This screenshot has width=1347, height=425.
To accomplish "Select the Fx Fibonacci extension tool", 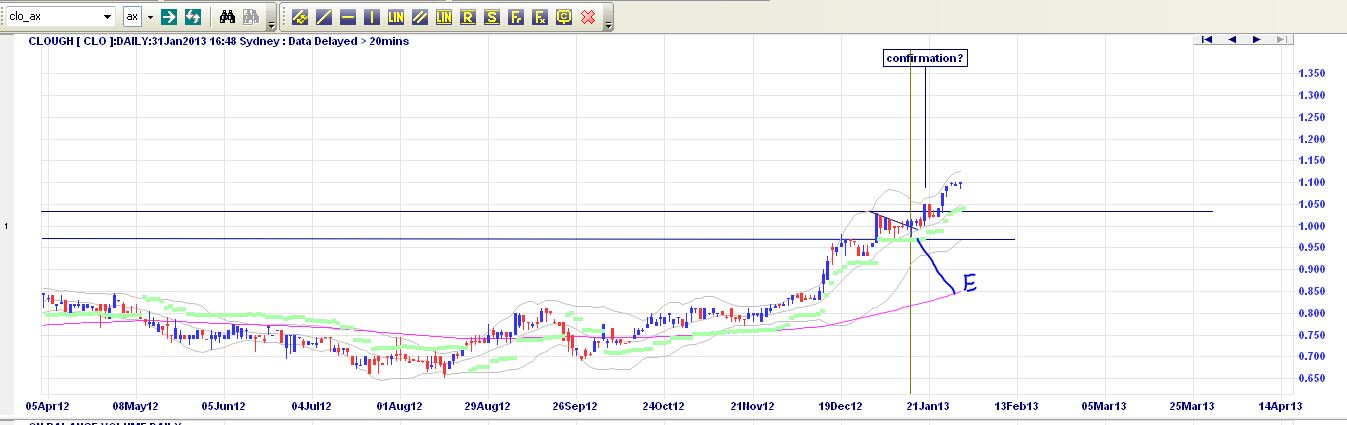I will click(x=540, y=17).
